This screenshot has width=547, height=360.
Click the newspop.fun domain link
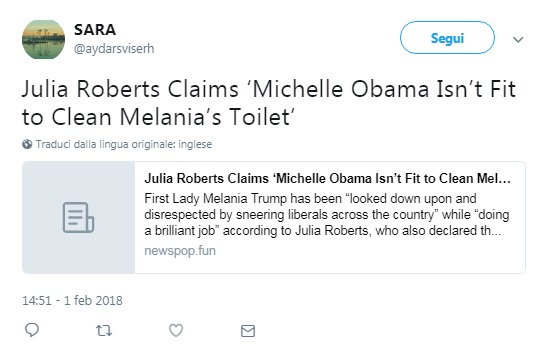tap(180, 250)
